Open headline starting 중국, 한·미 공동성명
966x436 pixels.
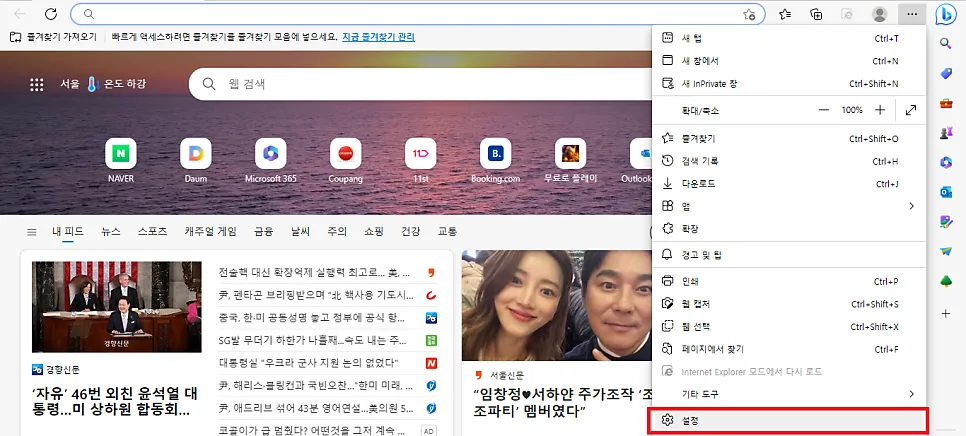pos(312,318)
